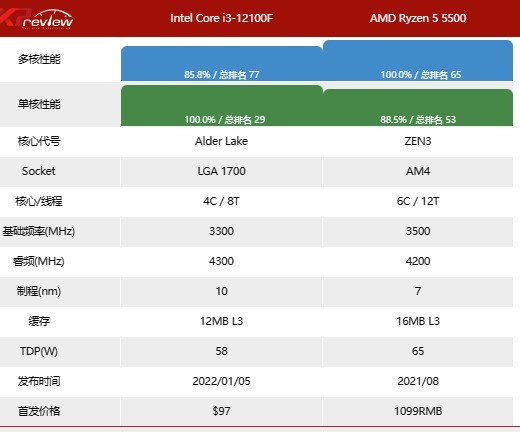Click the Socket row label
The image size is (520, 432).
coord(39,171)
